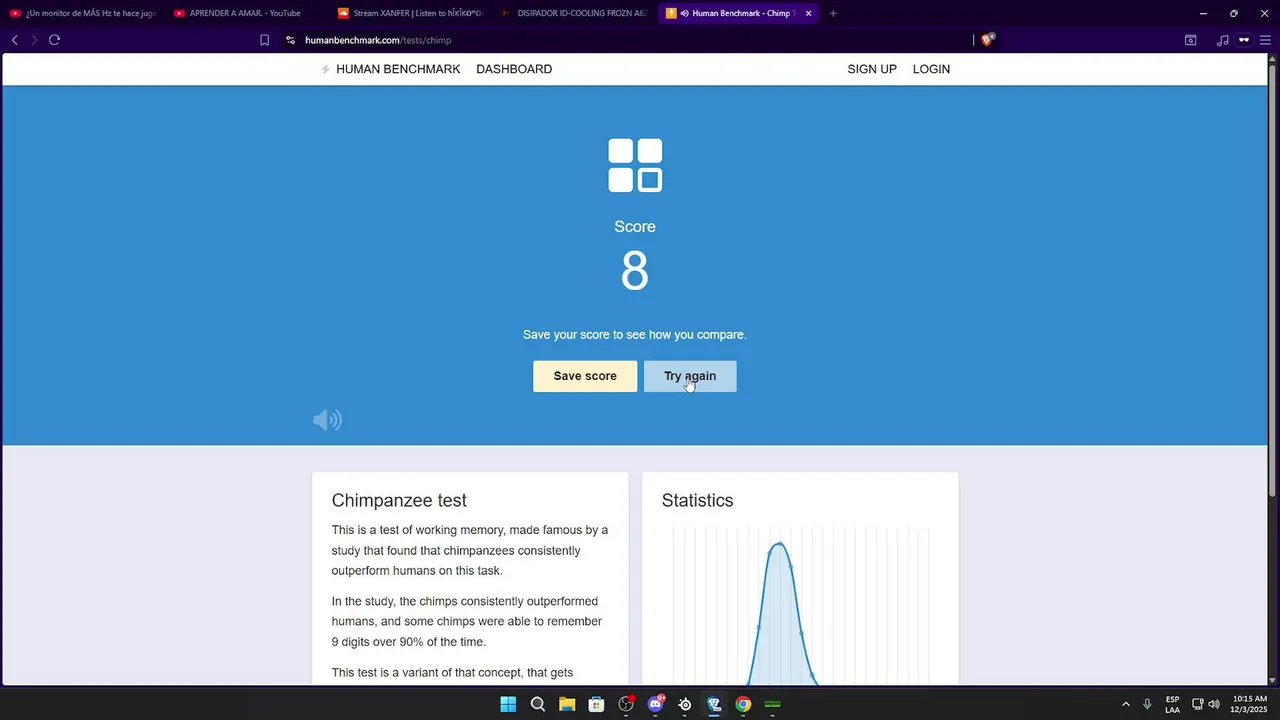The width and height of the screenshot is (1280, 720).
Task: Open the LOGIN page
Action: 931,69
